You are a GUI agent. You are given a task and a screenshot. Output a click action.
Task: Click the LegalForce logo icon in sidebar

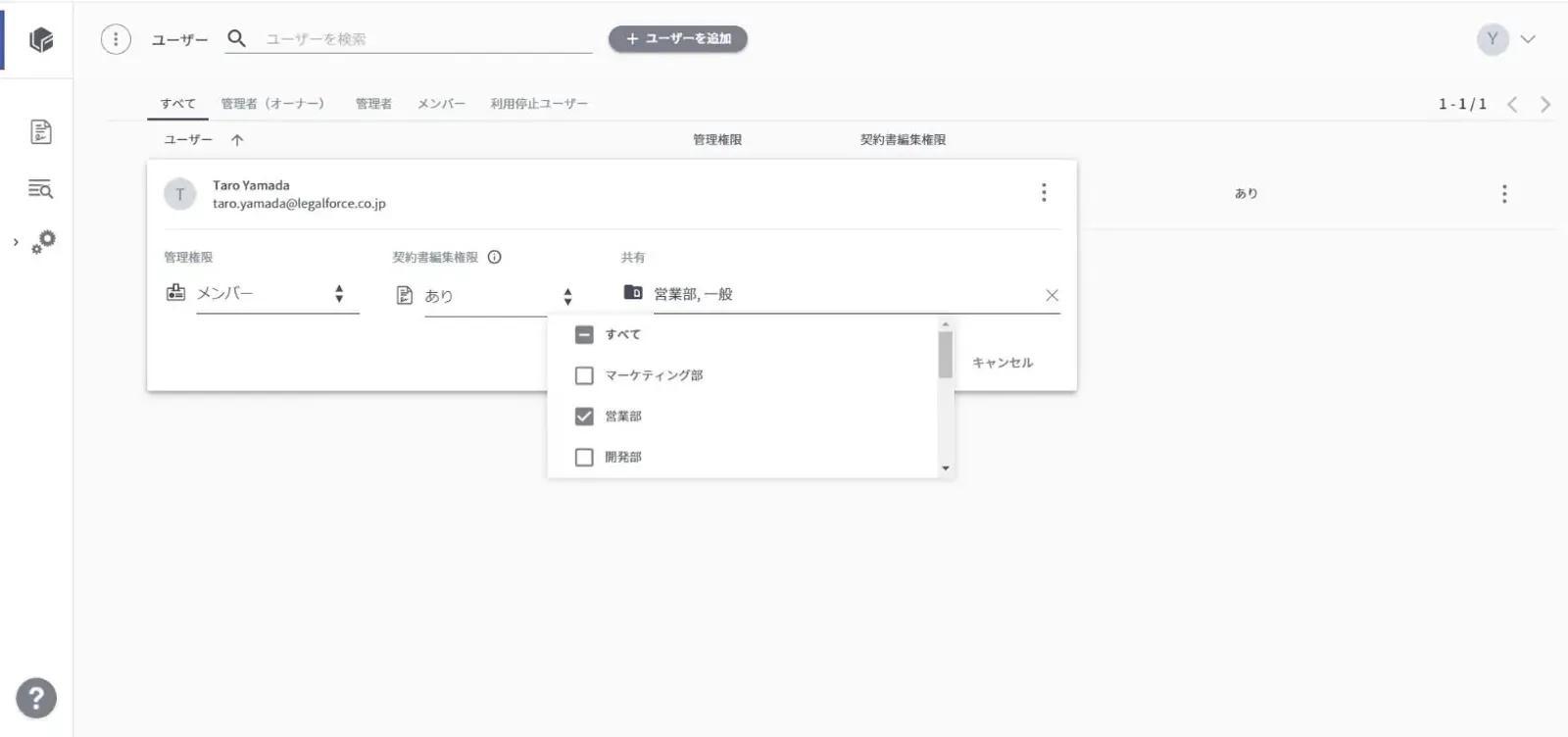(41, 40)
